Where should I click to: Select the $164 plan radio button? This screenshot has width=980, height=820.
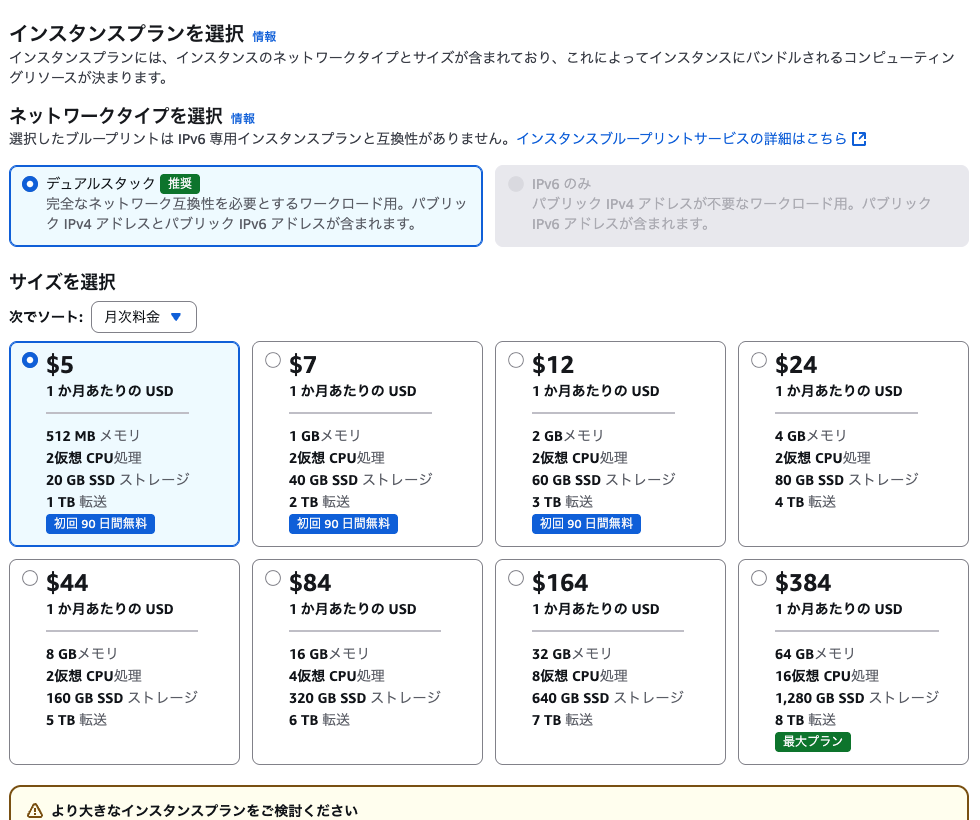pos(516,578)
